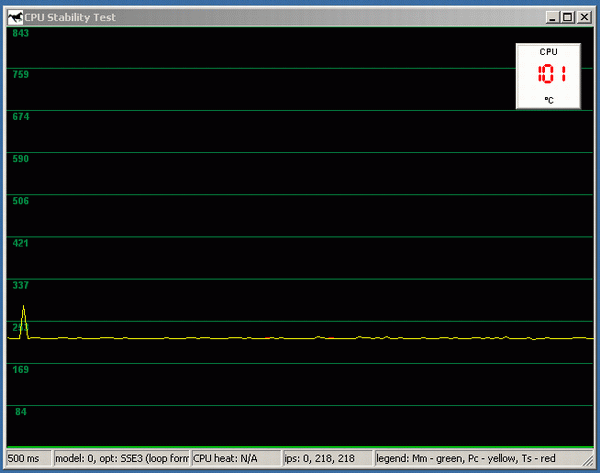Click the model and SSE3 status panel
600x473 pixels.
coord(121,458)
